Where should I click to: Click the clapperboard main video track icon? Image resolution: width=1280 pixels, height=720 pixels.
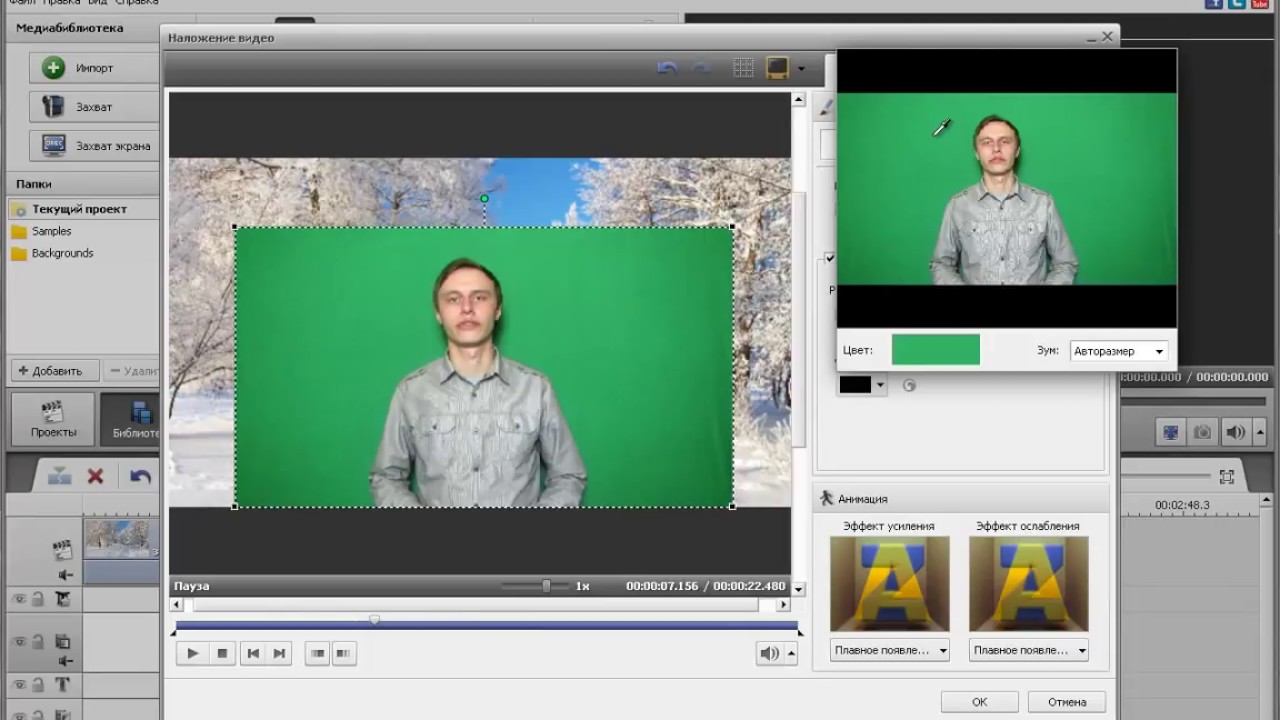point(62,549)
